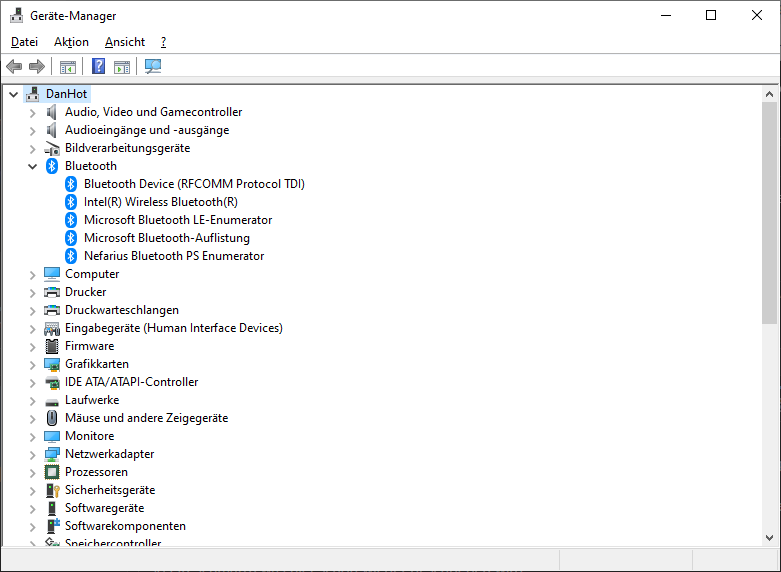Expand the Grafikkarten category
Screen dimensions: 781x572
pyautogui.click(x=33, y=365)
